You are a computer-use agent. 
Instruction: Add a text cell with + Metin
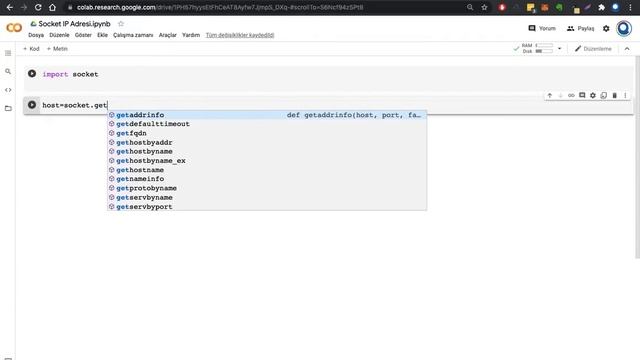pos(57,49)
